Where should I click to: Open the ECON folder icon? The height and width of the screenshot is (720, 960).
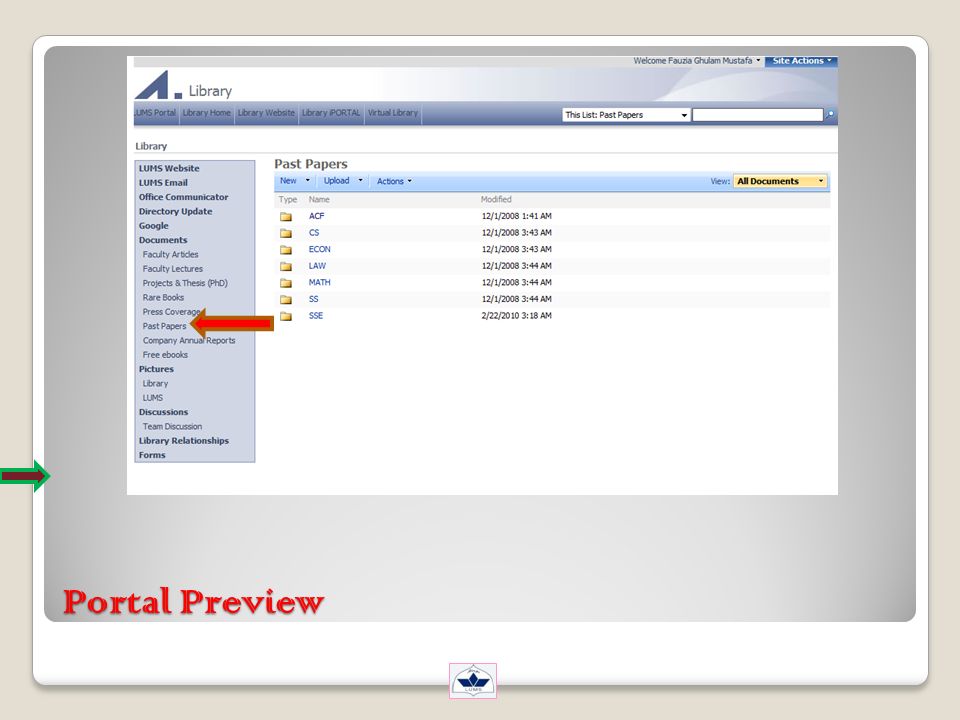286,250
